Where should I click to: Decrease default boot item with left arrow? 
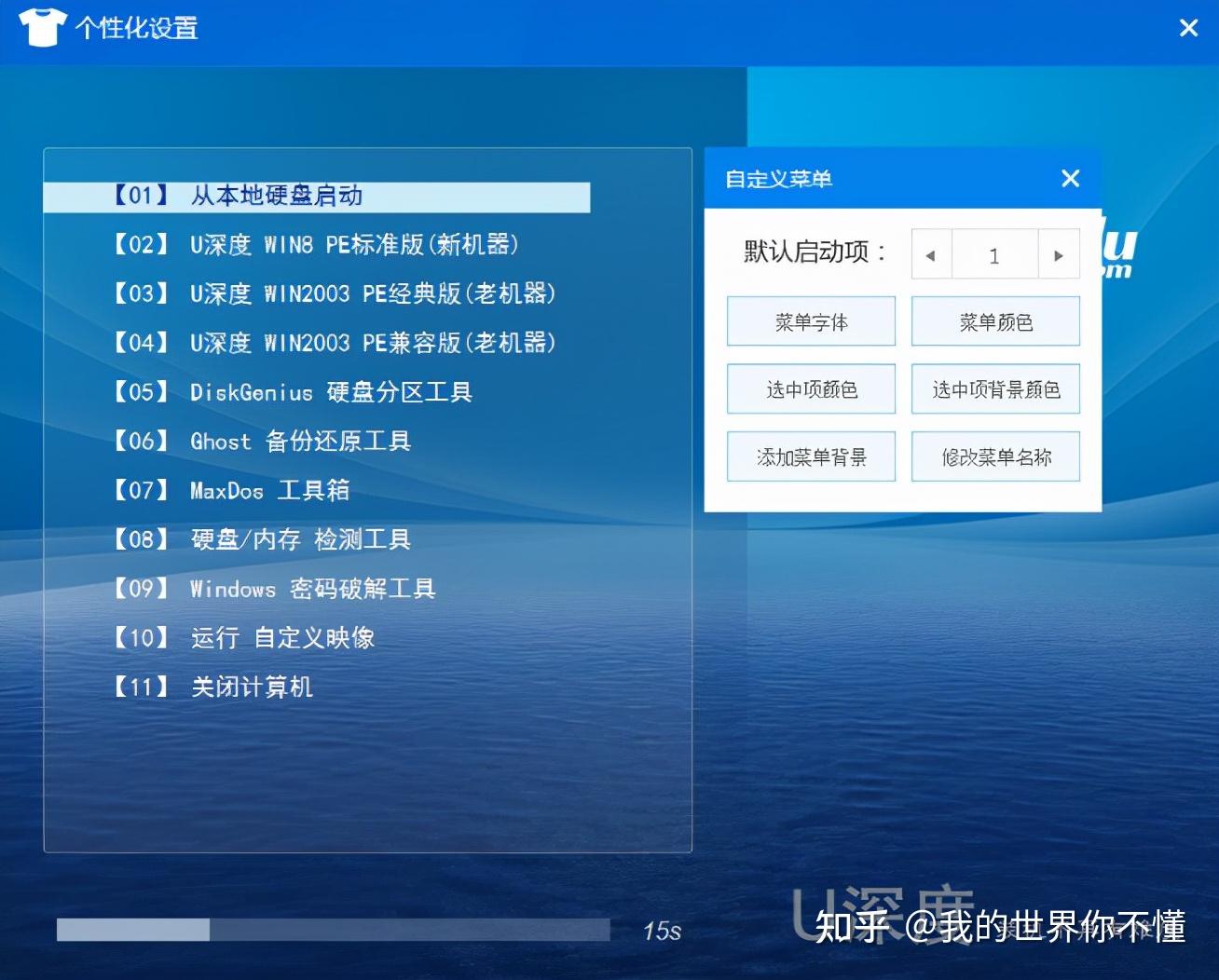[x=930, y=254]
